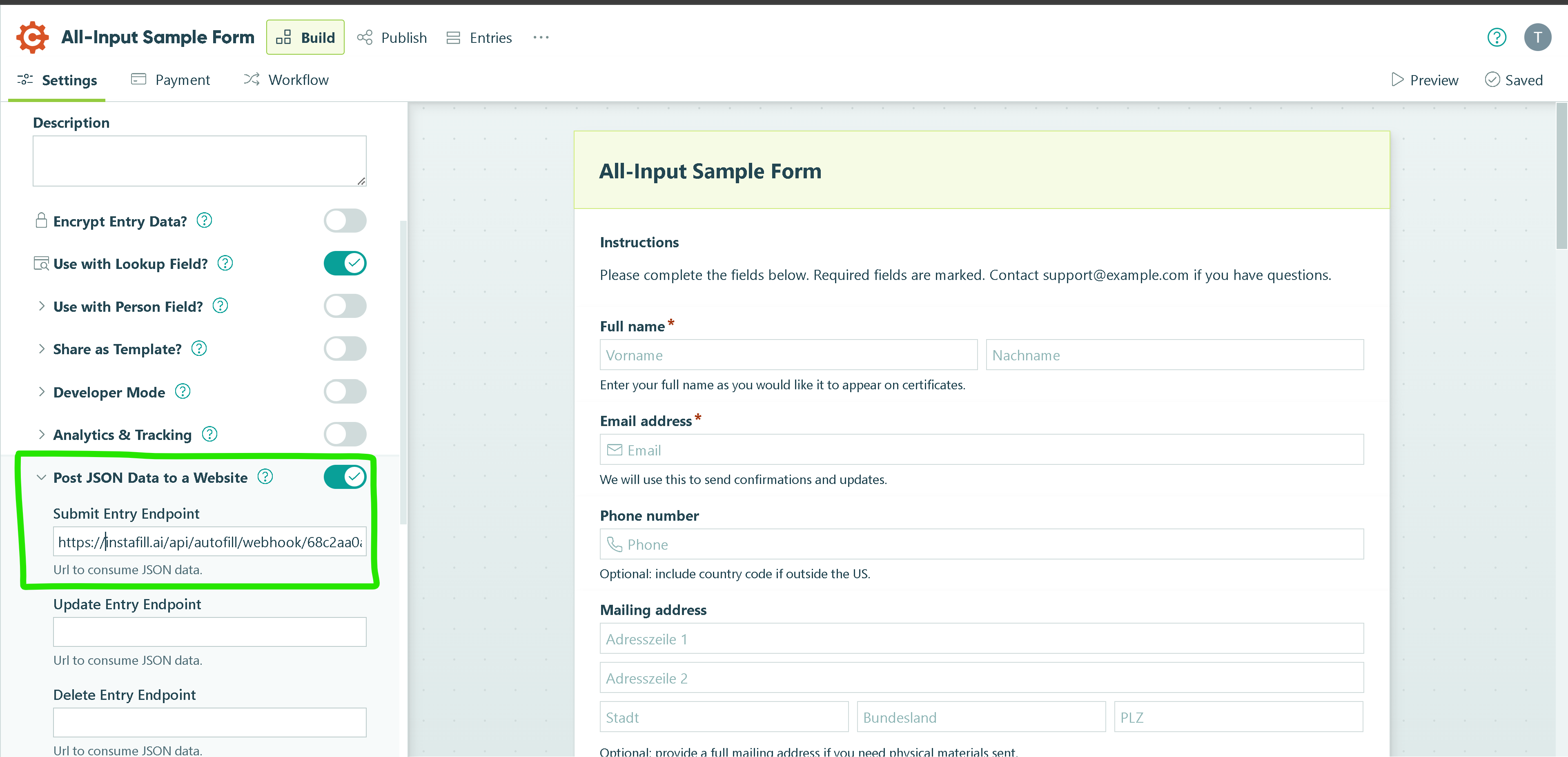This screenshot has width=1568, height=757.
Task: Expand the Share as Template section
Action: 41,349
